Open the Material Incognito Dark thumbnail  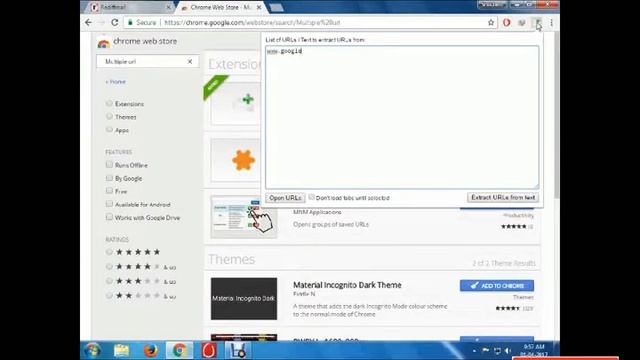click(x=244, y=298)
